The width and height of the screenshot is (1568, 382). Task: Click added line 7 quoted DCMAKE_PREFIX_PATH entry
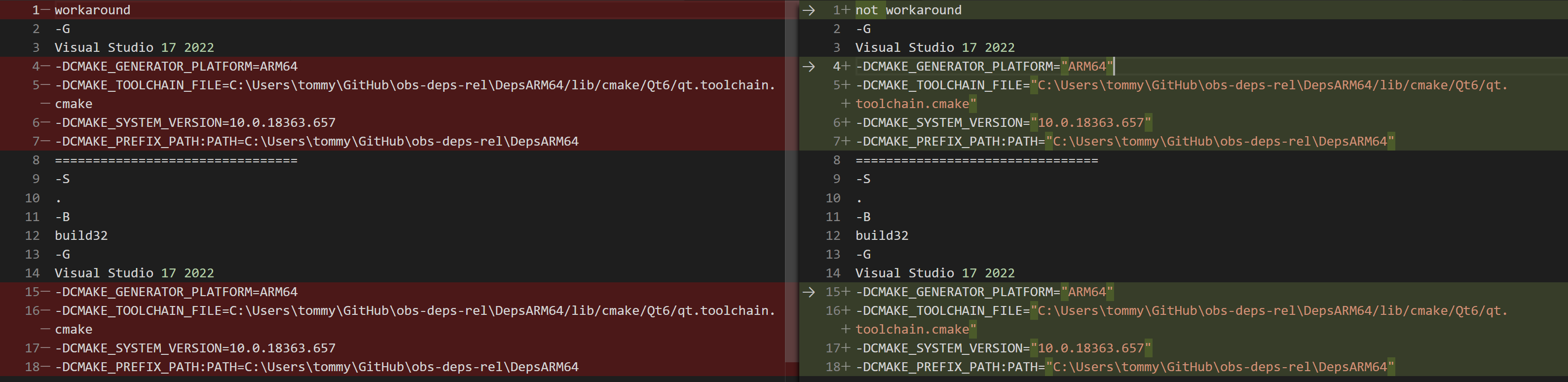pos(1125,141)
